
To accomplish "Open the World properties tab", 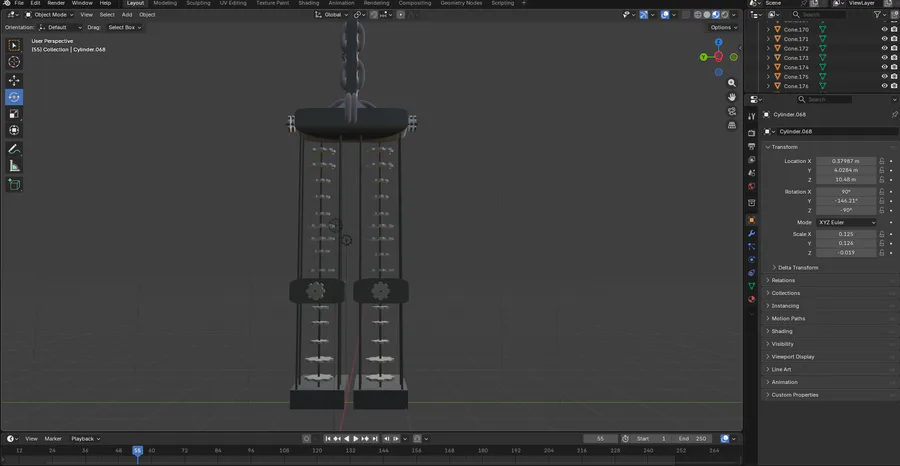I will (752, 187).
